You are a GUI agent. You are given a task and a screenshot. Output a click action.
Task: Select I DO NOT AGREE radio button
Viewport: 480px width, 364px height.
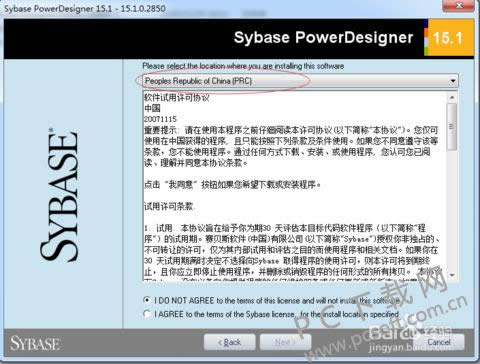[x=146, y=300]
